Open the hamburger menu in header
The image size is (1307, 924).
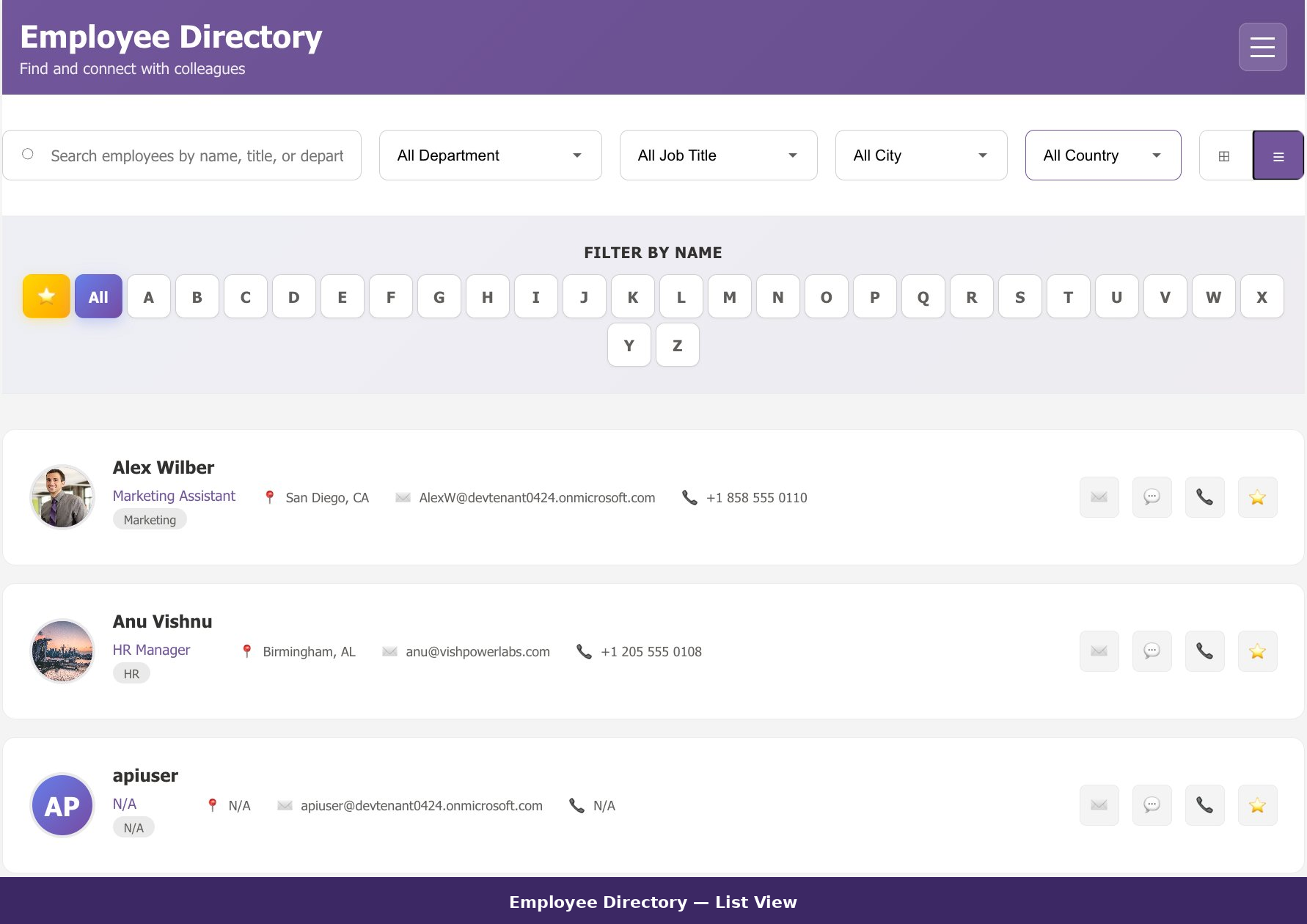tap(1262, 47)
